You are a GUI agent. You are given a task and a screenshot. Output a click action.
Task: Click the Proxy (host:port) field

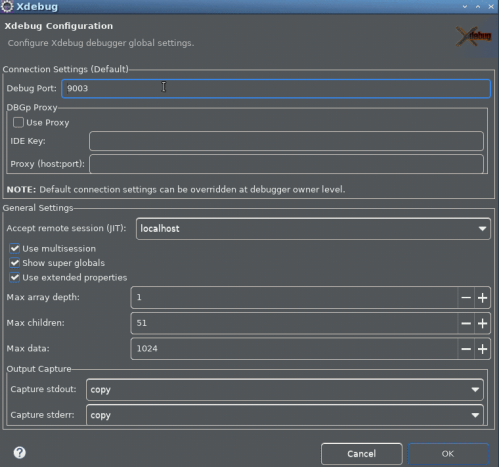coord(286,164)
